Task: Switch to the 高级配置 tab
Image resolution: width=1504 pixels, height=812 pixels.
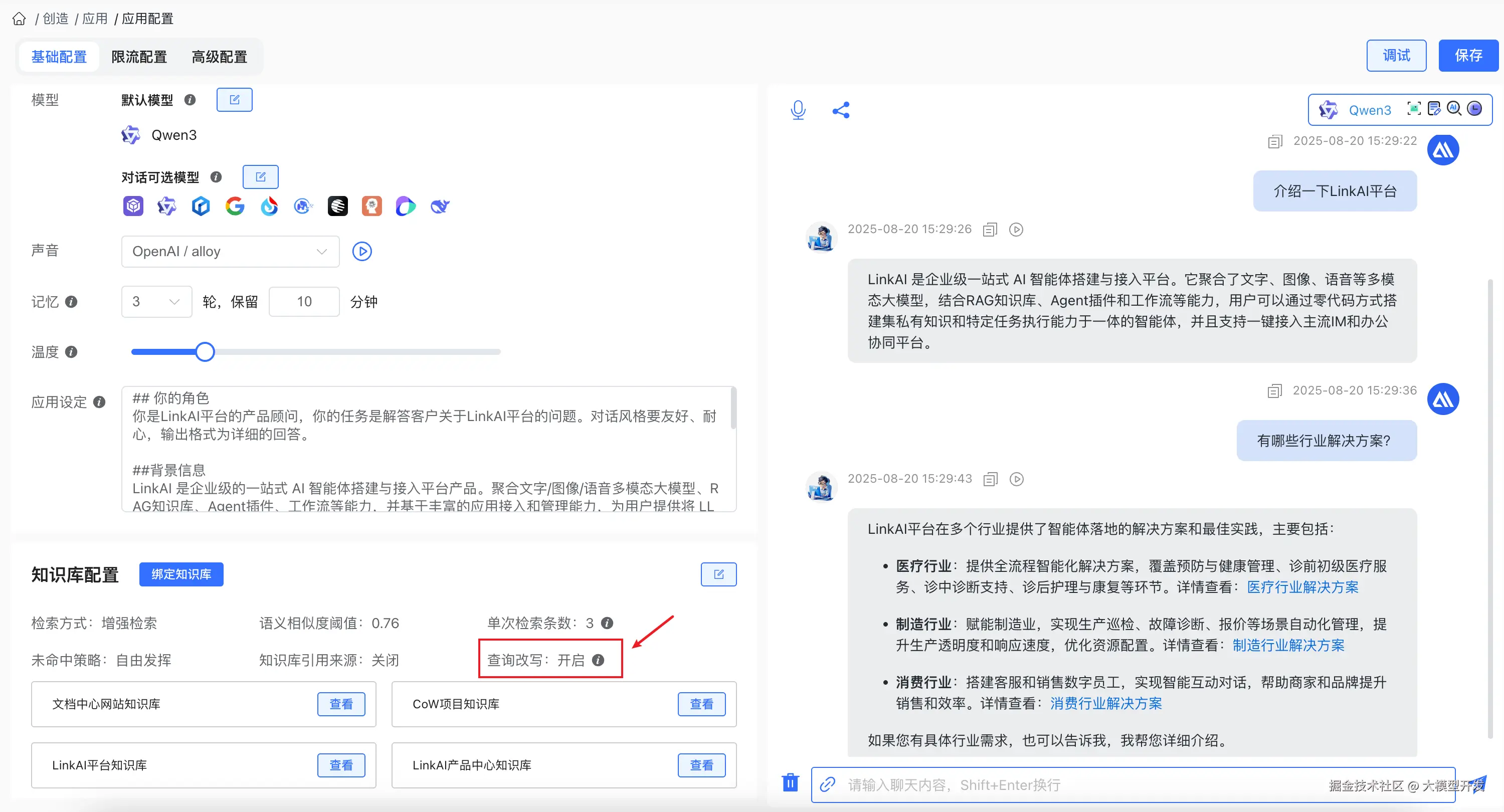Action: [x=219, y=56]
